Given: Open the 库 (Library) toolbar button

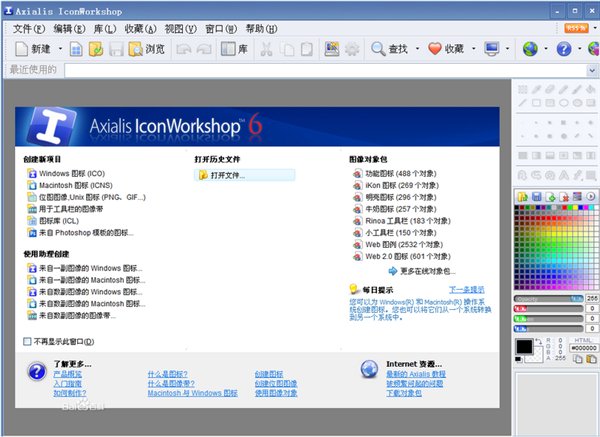Looking at the screenshot, I should (236, 48).
